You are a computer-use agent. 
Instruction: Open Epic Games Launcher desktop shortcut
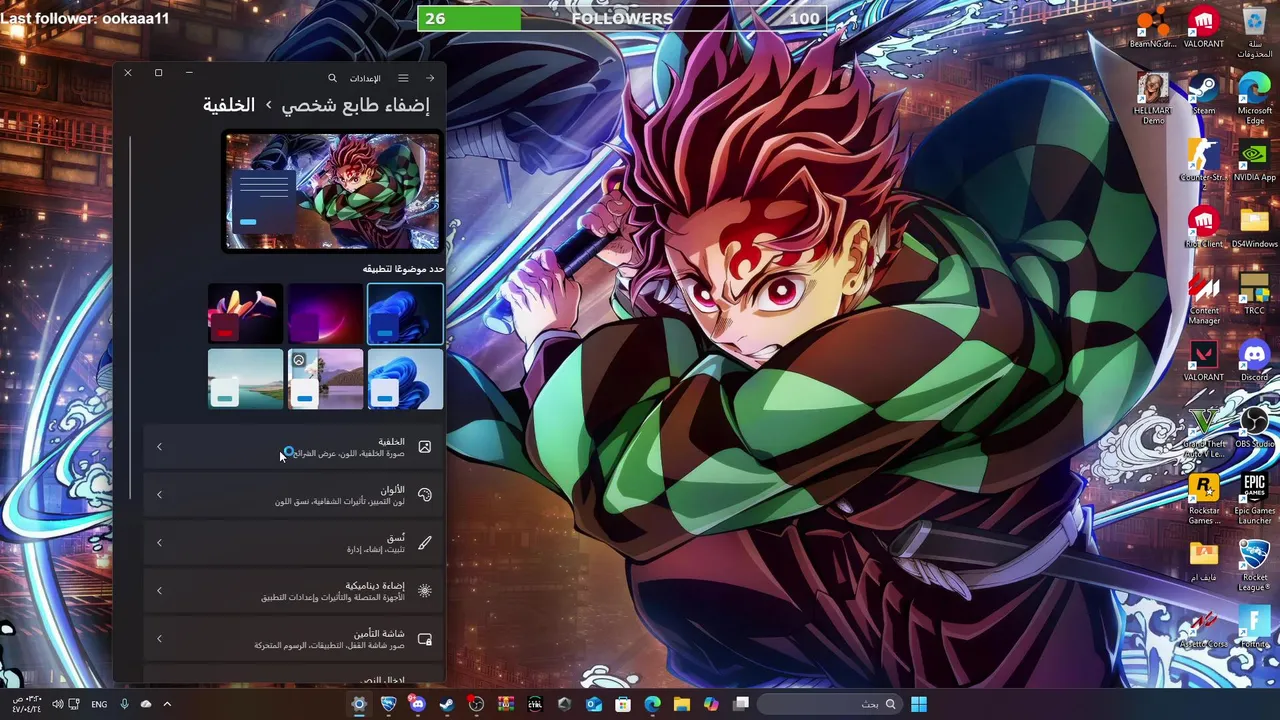pyautogui.click(x=1254, y=499)
